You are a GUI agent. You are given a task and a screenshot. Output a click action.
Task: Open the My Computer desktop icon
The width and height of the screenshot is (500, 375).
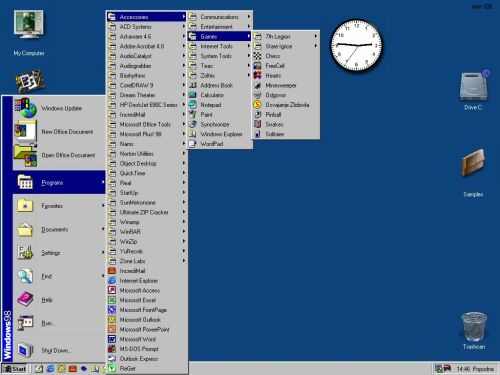[29, 32]
